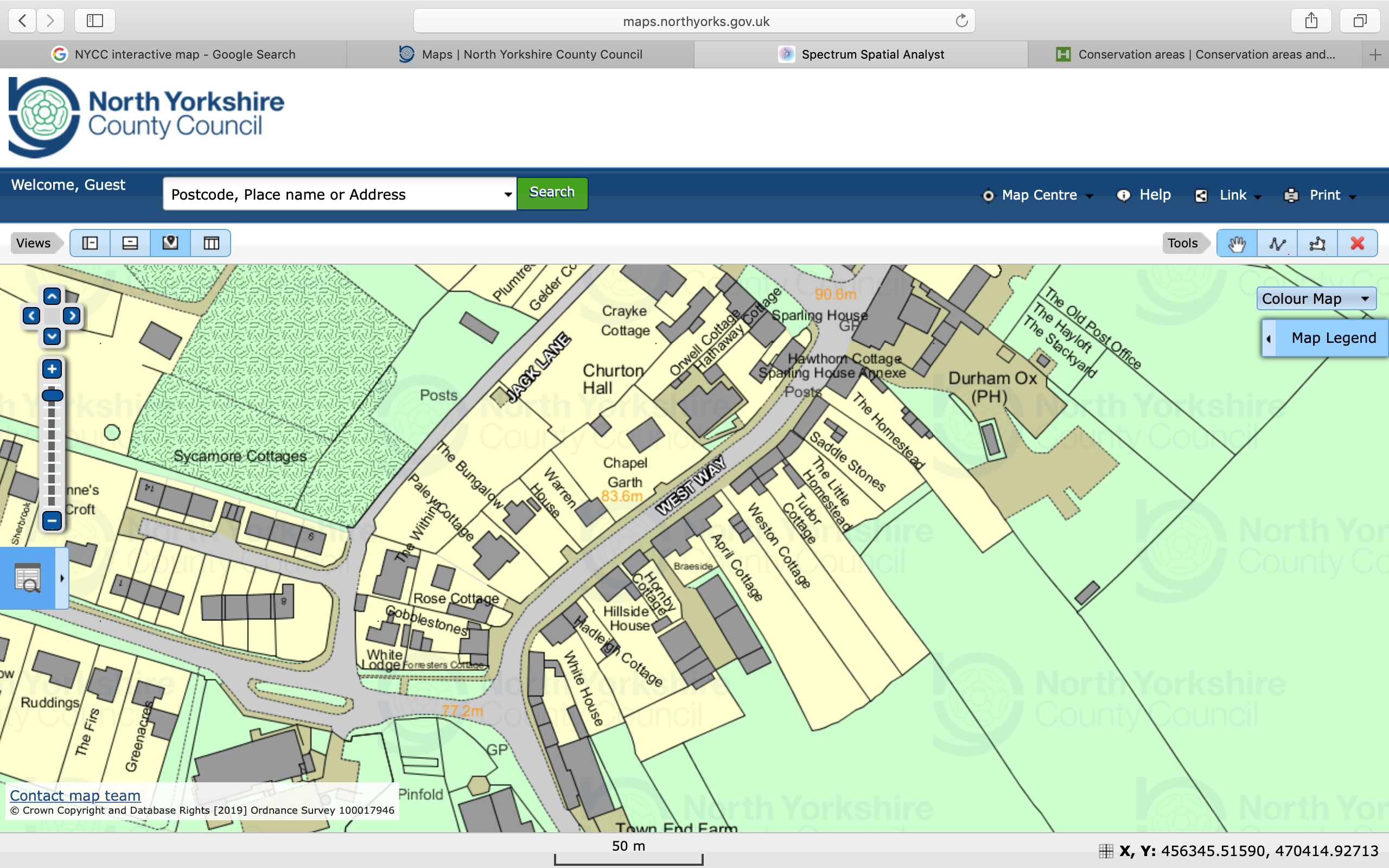The width and height of the screenshot is (1389, 868).
Task: Click the zoom level slider handle
Action: pyautogui.click(x=52, y=395)
